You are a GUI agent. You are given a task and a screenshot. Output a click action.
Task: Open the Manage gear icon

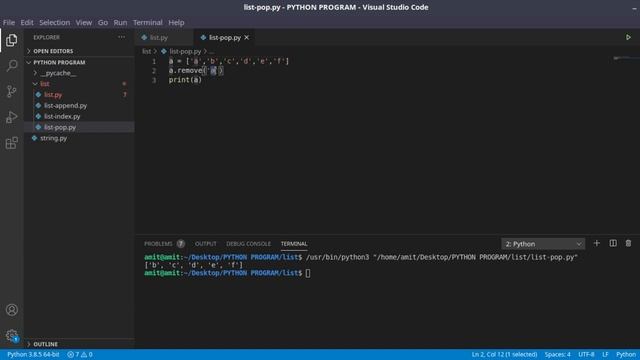[x=11, y=336]
